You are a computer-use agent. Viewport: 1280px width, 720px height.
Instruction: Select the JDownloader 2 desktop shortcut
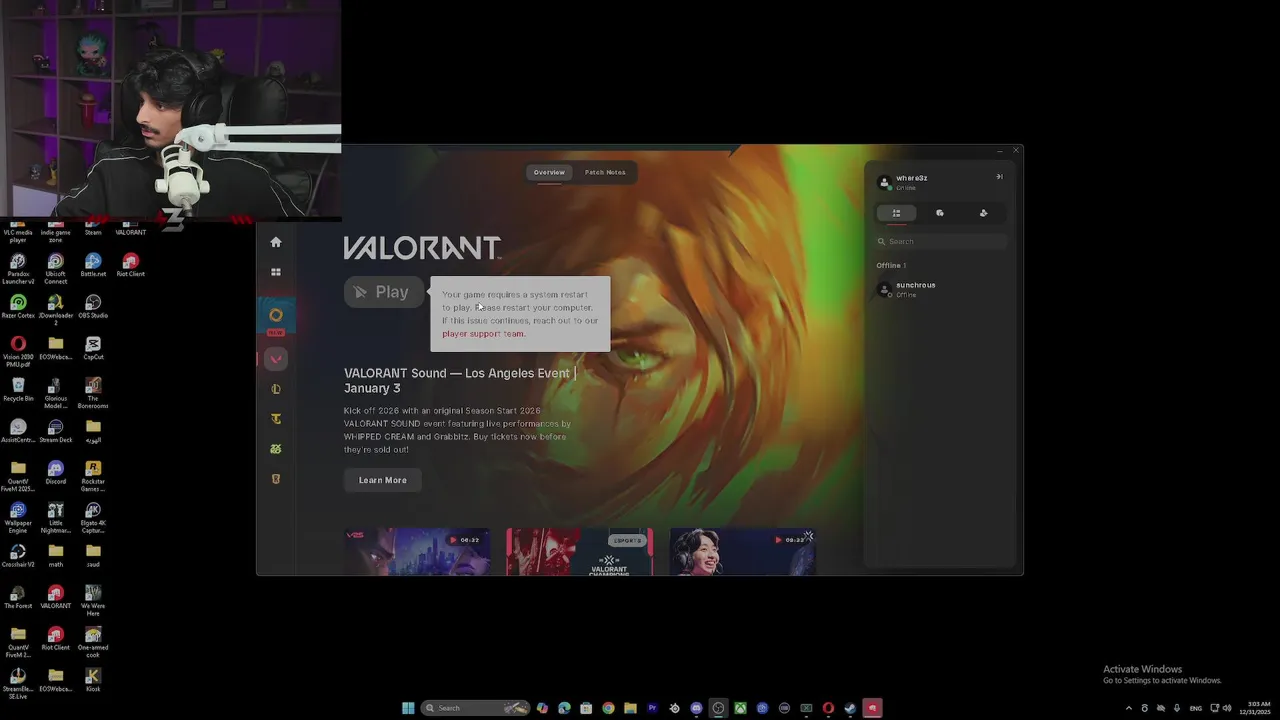(55, 310)
